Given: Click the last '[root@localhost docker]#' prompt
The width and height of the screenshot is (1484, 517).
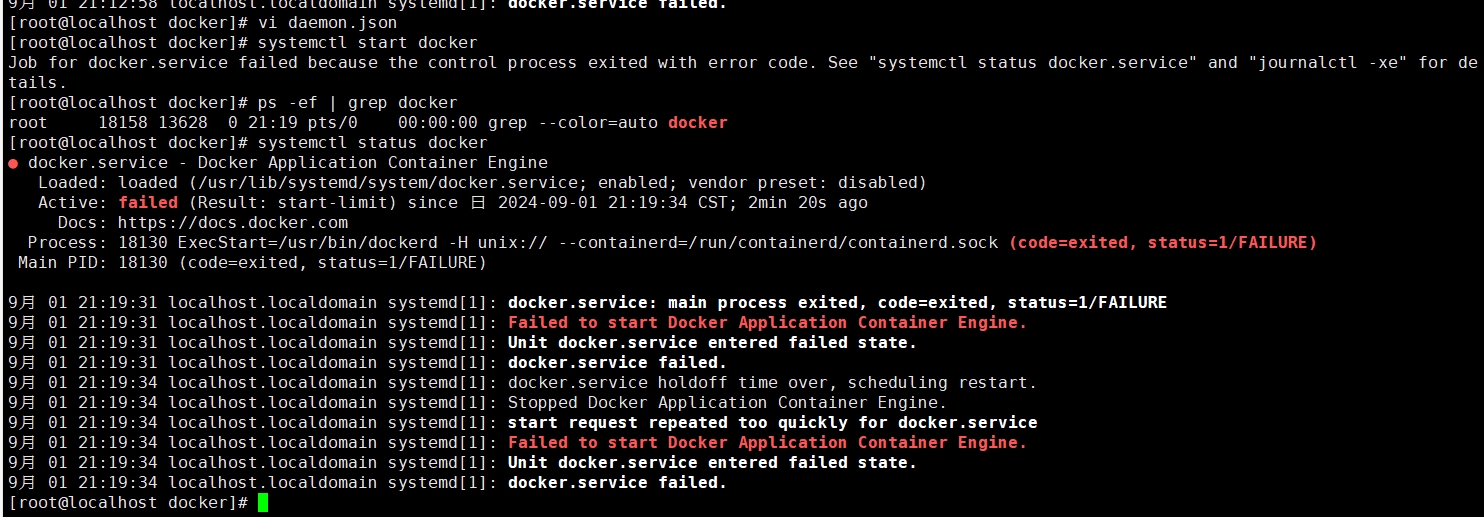Looking at the screenshot, I should click(128, 502).
